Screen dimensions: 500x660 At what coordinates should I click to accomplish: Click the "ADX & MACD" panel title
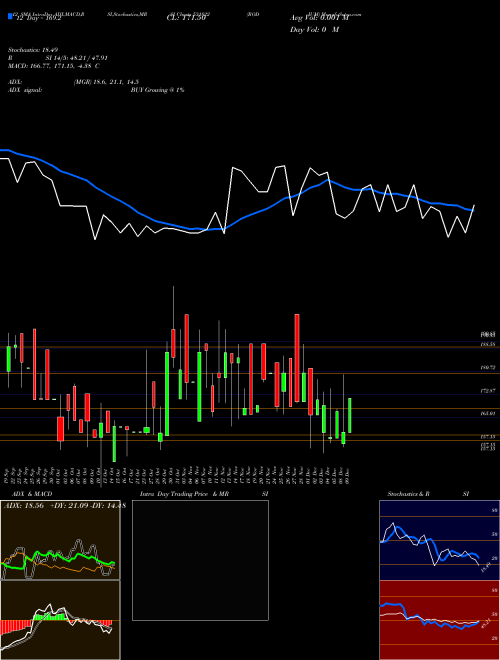[32, 494]
